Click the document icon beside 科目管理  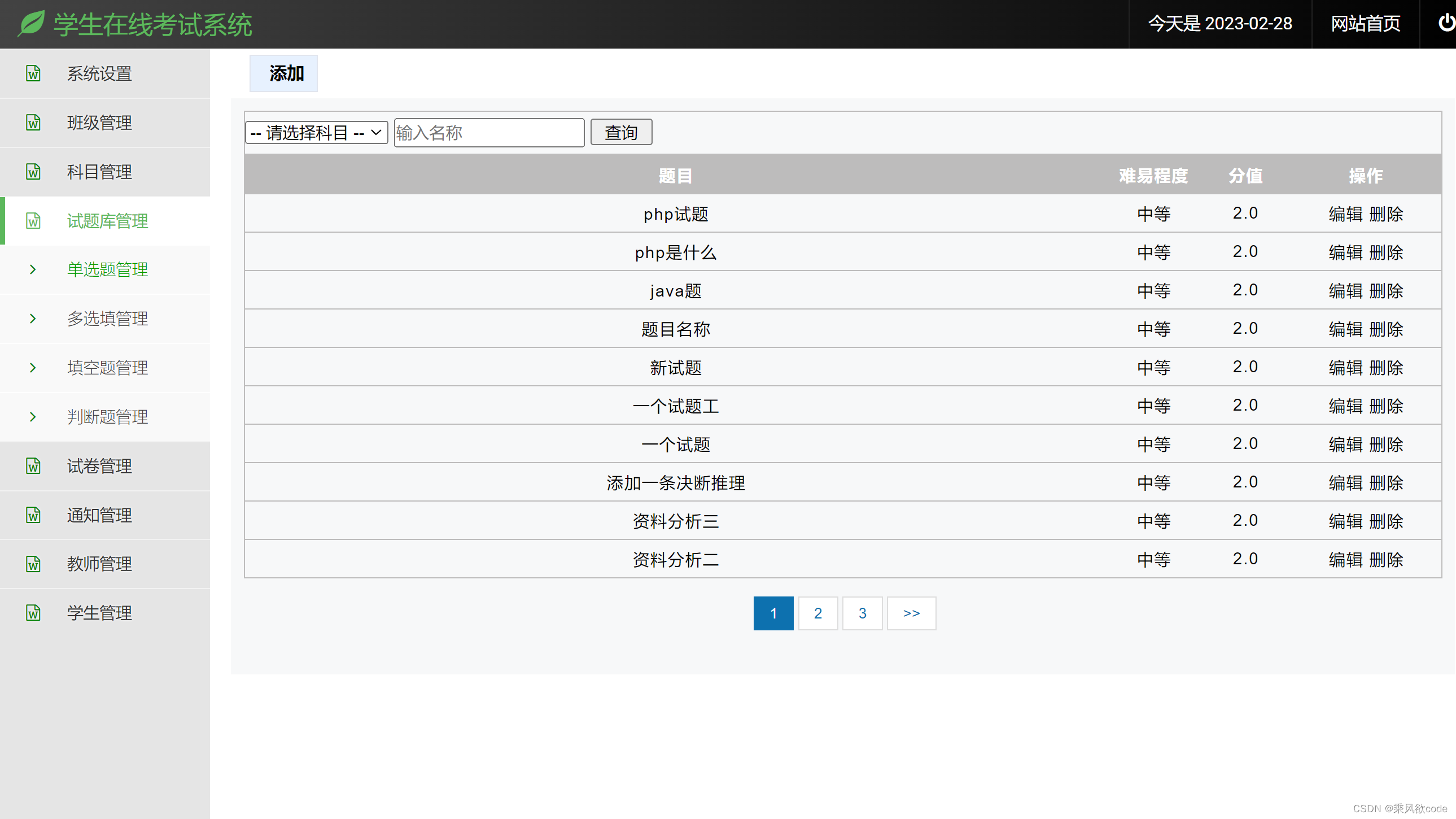(x=33, y=172)
